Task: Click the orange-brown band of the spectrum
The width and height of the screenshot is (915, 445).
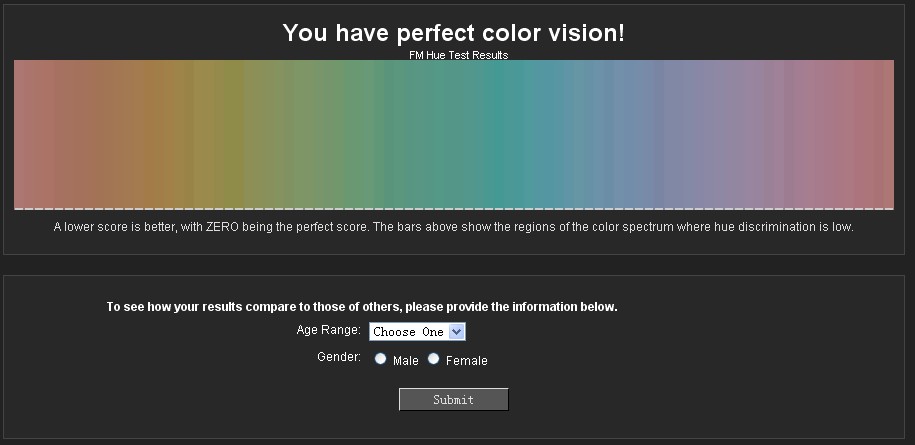Action: tap(151, 134)
